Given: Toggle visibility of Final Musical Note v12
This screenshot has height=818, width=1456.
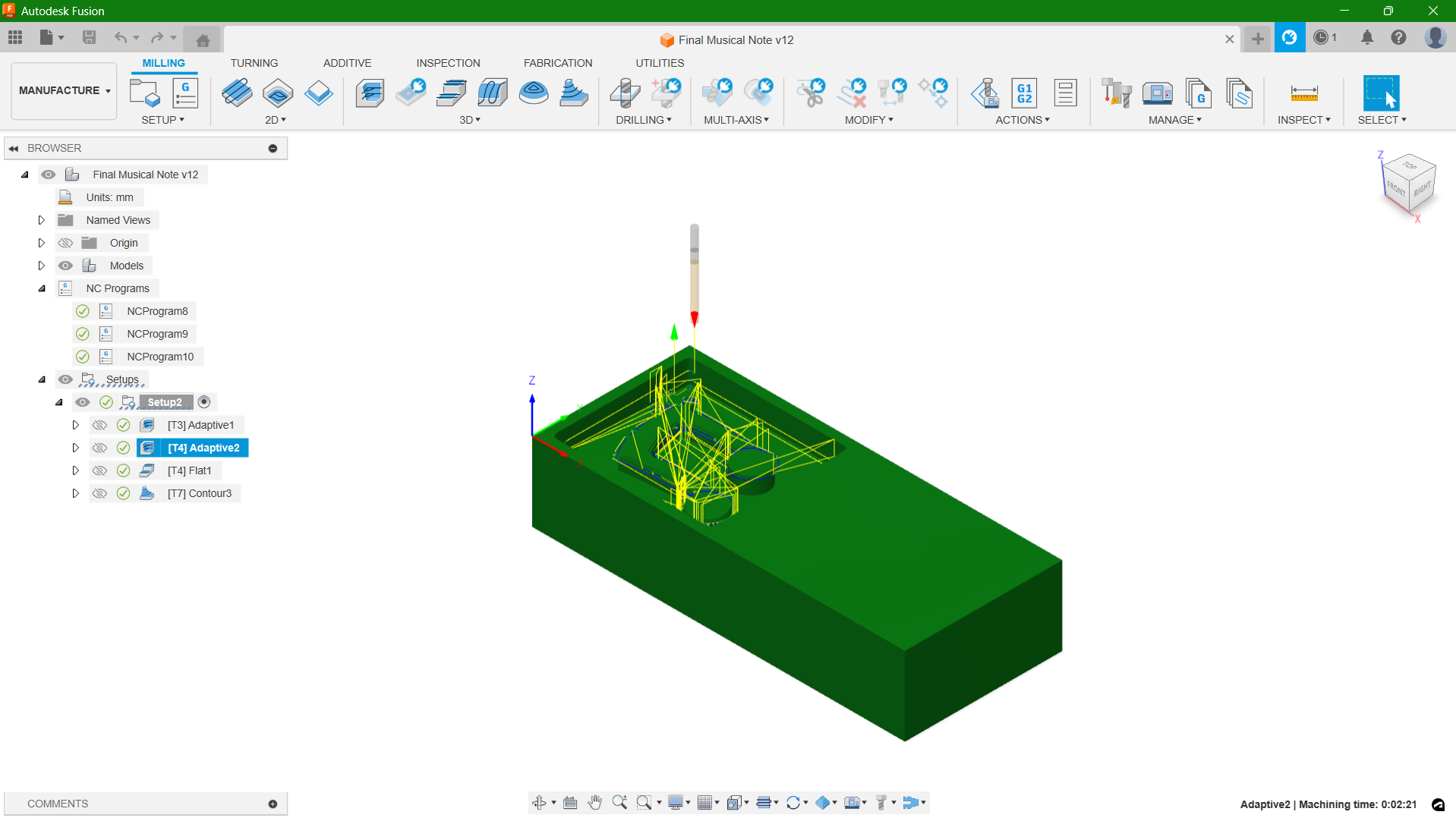Looking at the screenshot, I should pyautogui.click(x=49, y=175).
